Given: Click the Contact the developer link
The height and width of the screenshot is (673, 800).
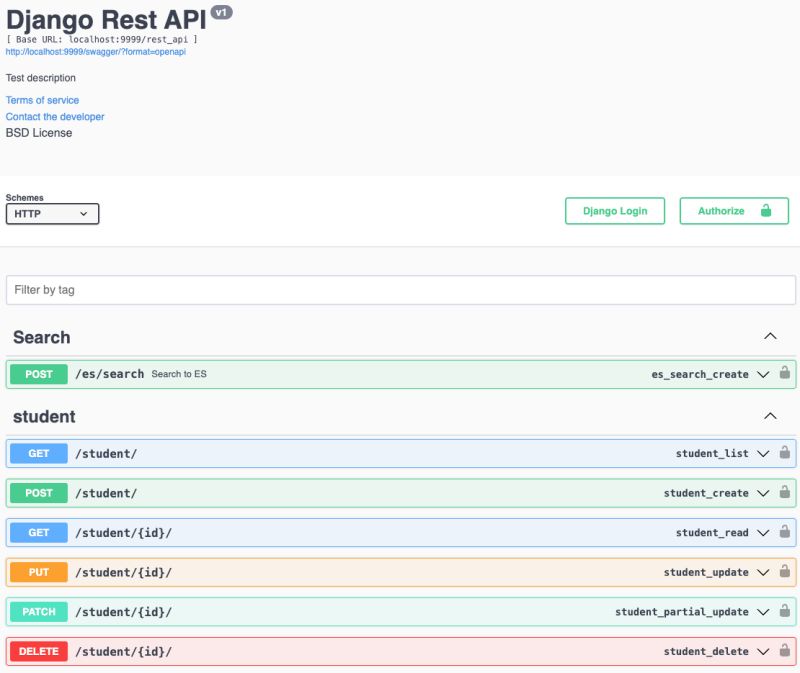Looking at the screenshot, I should [53, 116].
